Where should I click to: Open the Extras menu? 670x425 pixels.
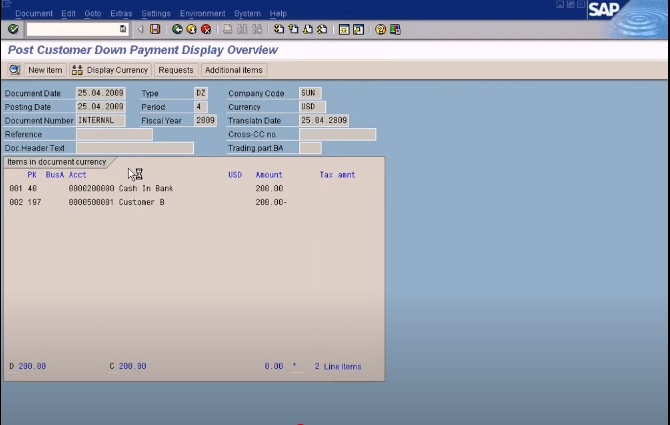click(121, 14)
